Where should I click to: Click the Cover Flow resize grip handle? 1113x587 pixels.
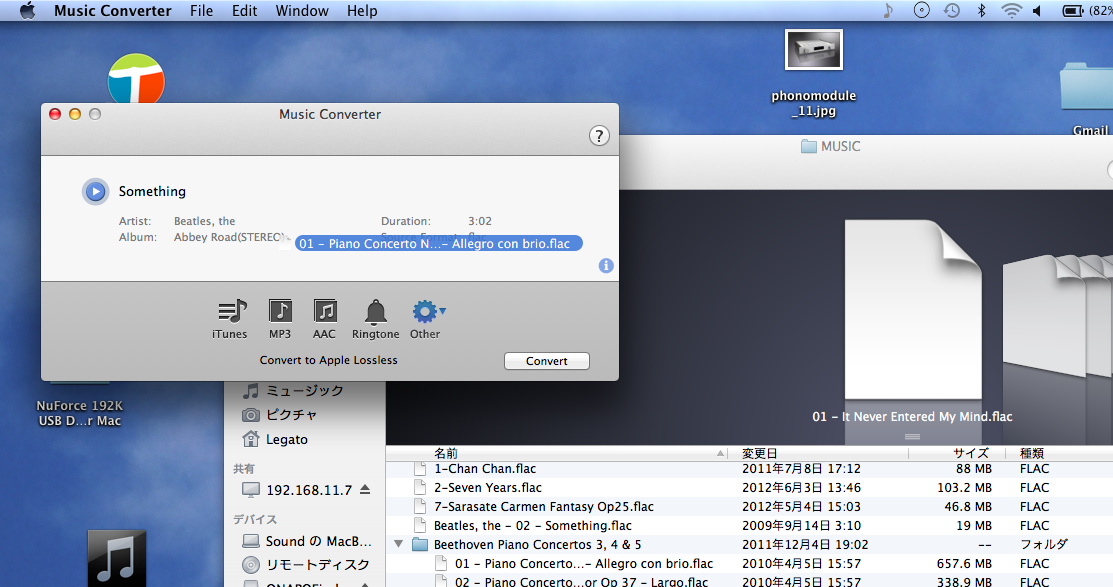913,437
